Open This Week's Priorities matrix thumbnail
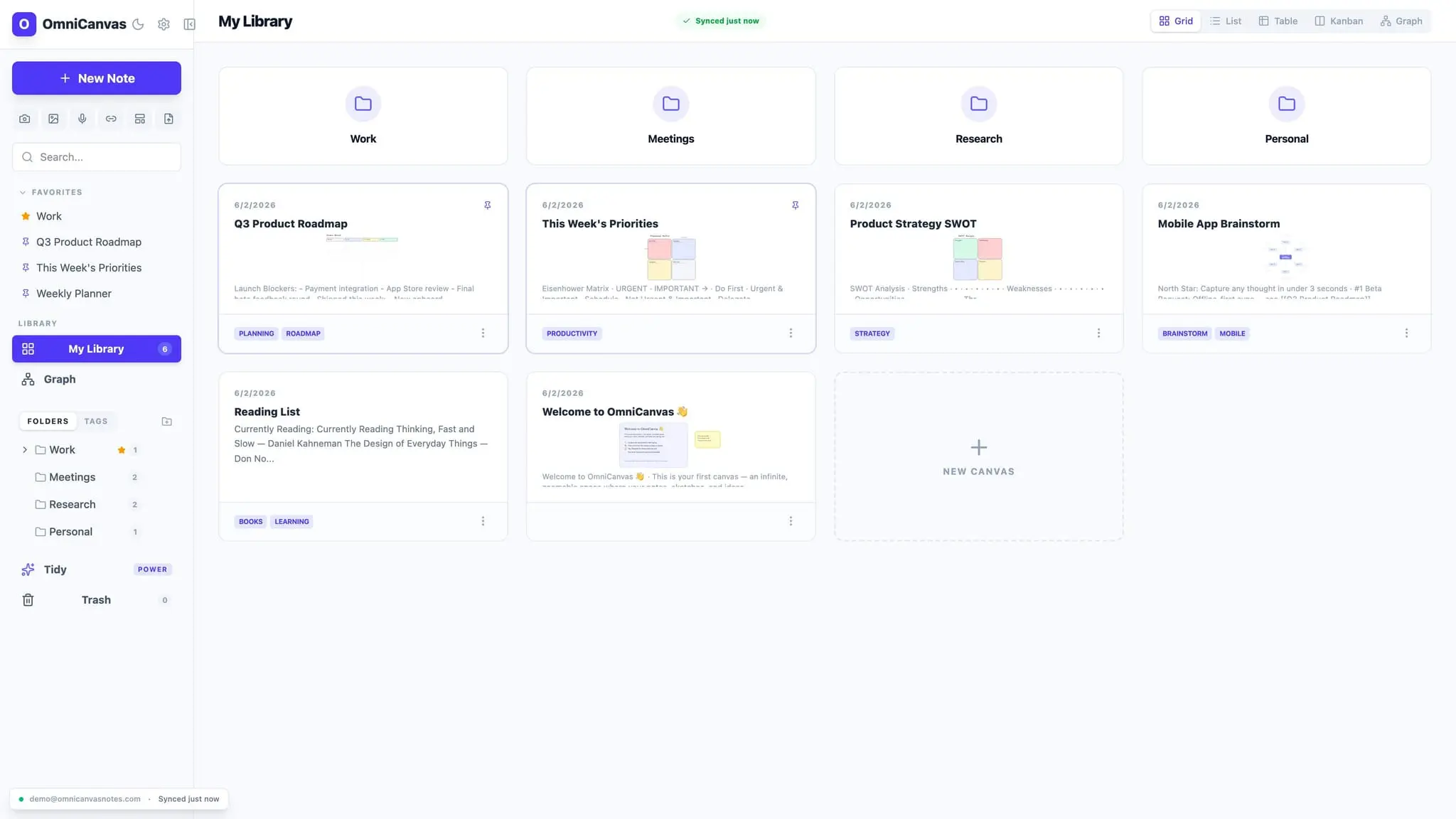The width and height of the screenshot is (1456, 819). [671, 258]
